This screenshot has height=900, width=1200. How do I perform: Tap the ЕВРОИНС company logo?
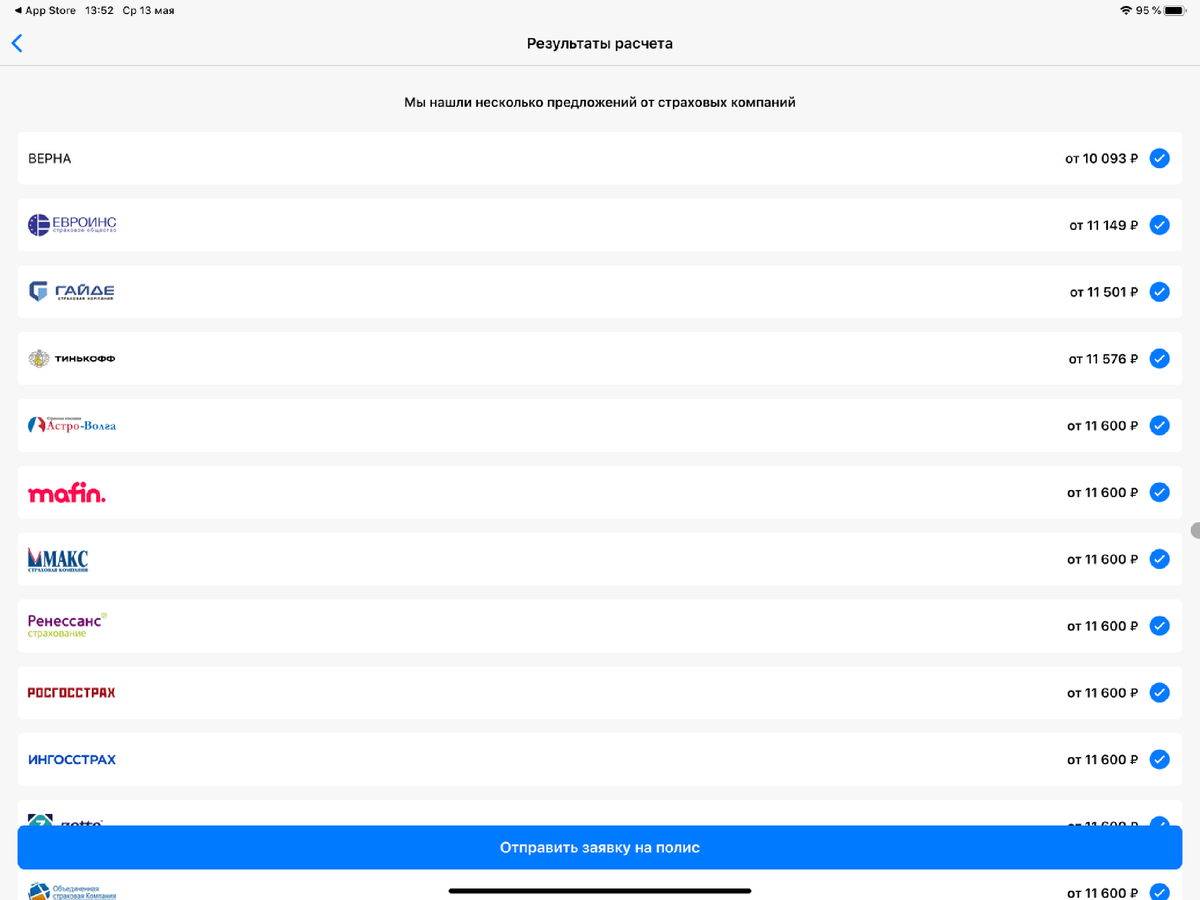(x=72, y=225)
